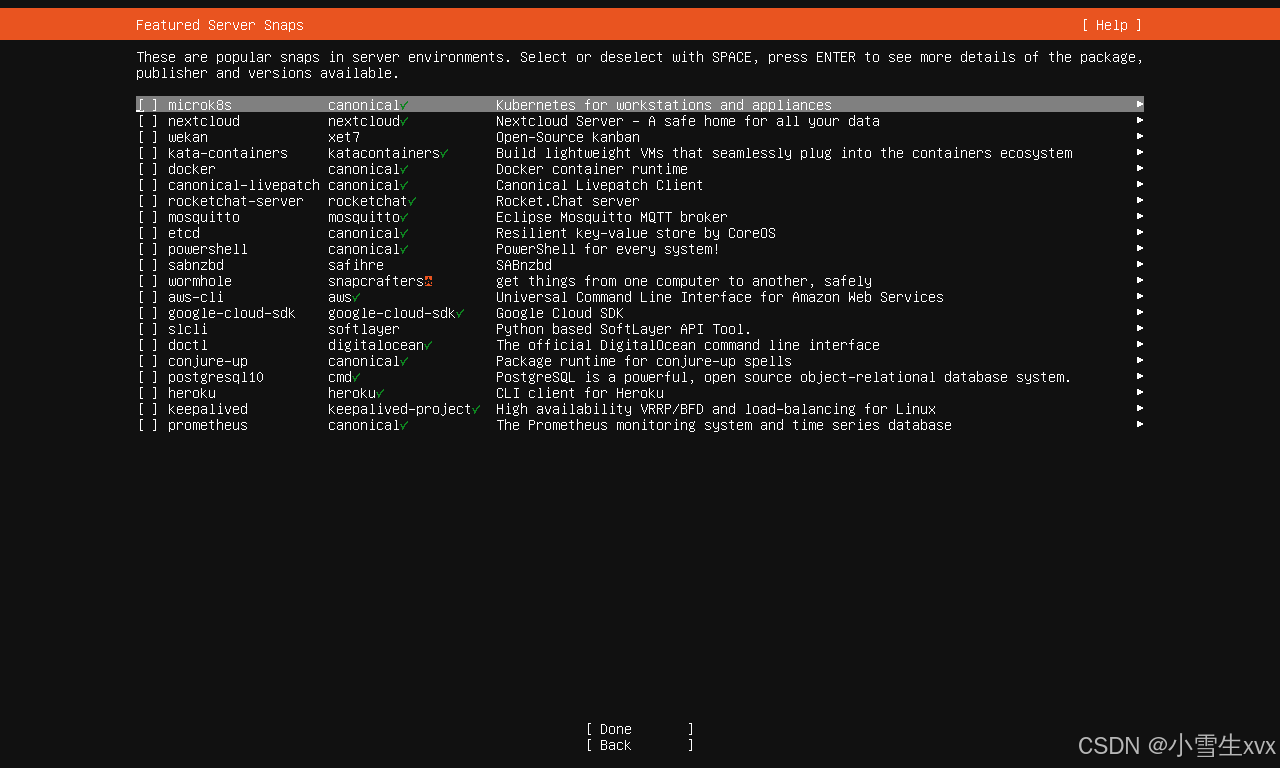Expand details arrow for microk8s row
Screen dimensions: 1280x768
[1140, 104]
